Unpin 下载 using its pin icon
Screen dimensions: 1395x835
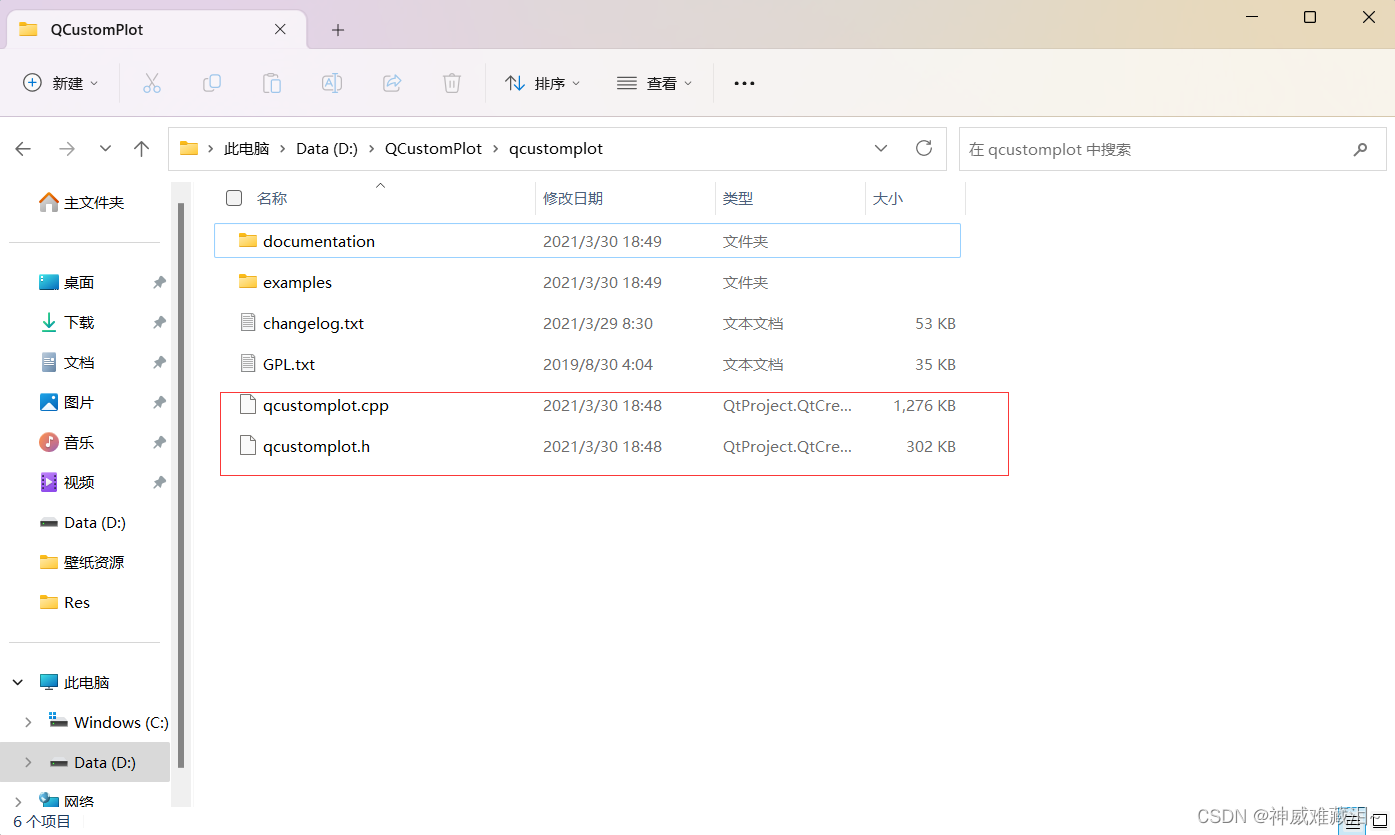(x=159, y=323)
